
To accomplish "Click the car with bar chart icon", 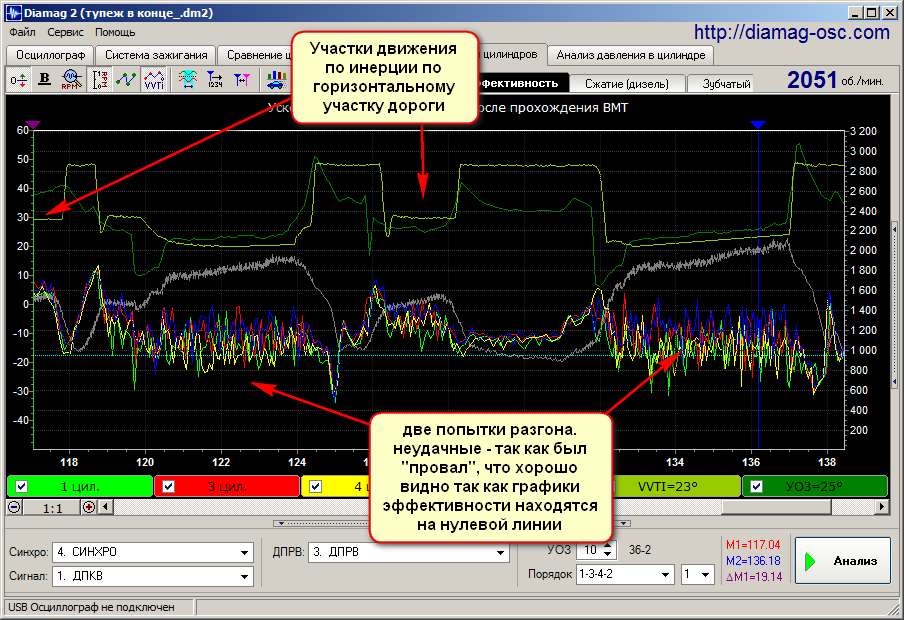I will pos(277,80).
